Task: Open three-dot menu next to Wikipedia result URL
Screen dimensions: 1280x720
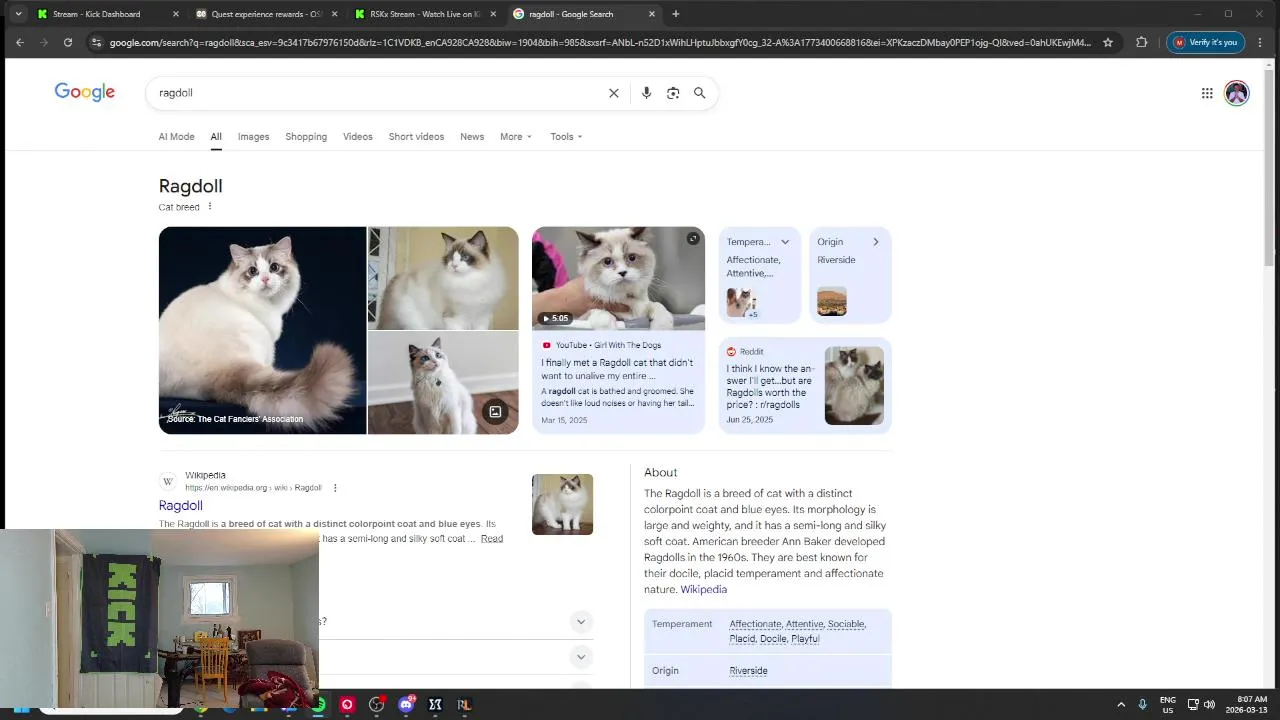Action: (x=335, y=488)
